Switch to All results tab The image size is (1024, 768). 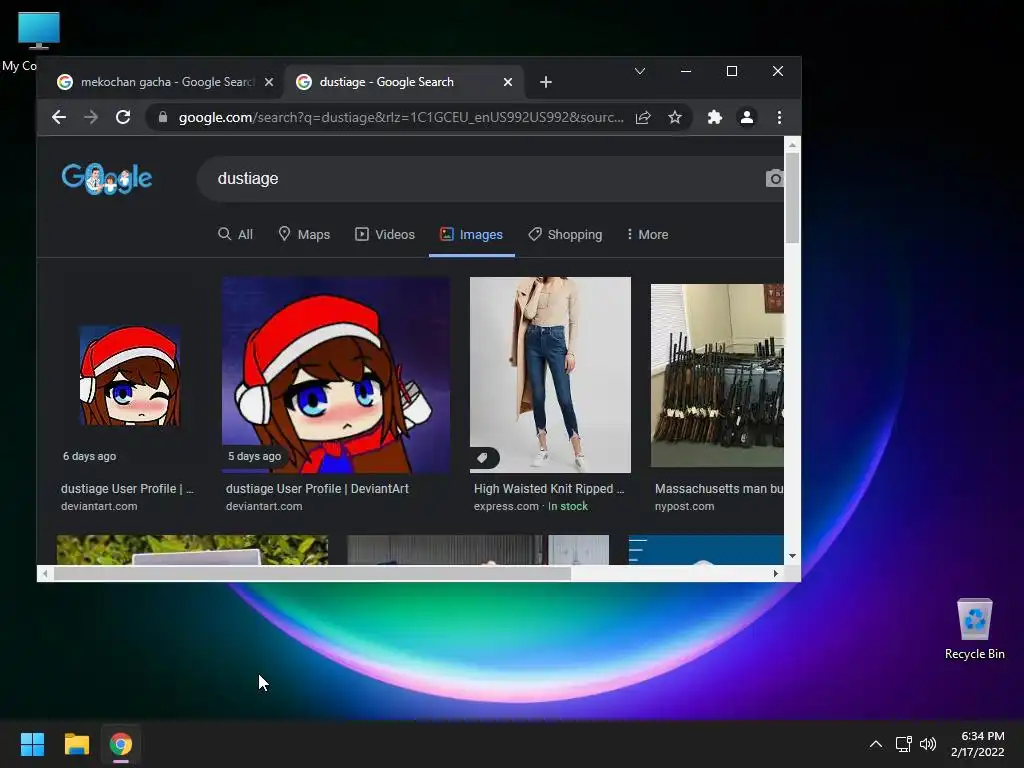point(235,234)
